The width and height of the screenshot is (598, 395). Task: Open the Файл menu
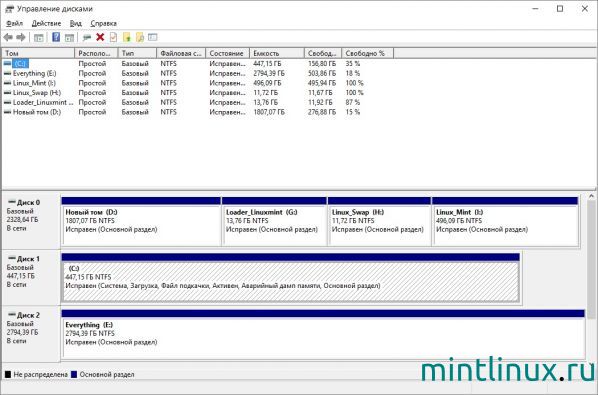coord(14,23)
